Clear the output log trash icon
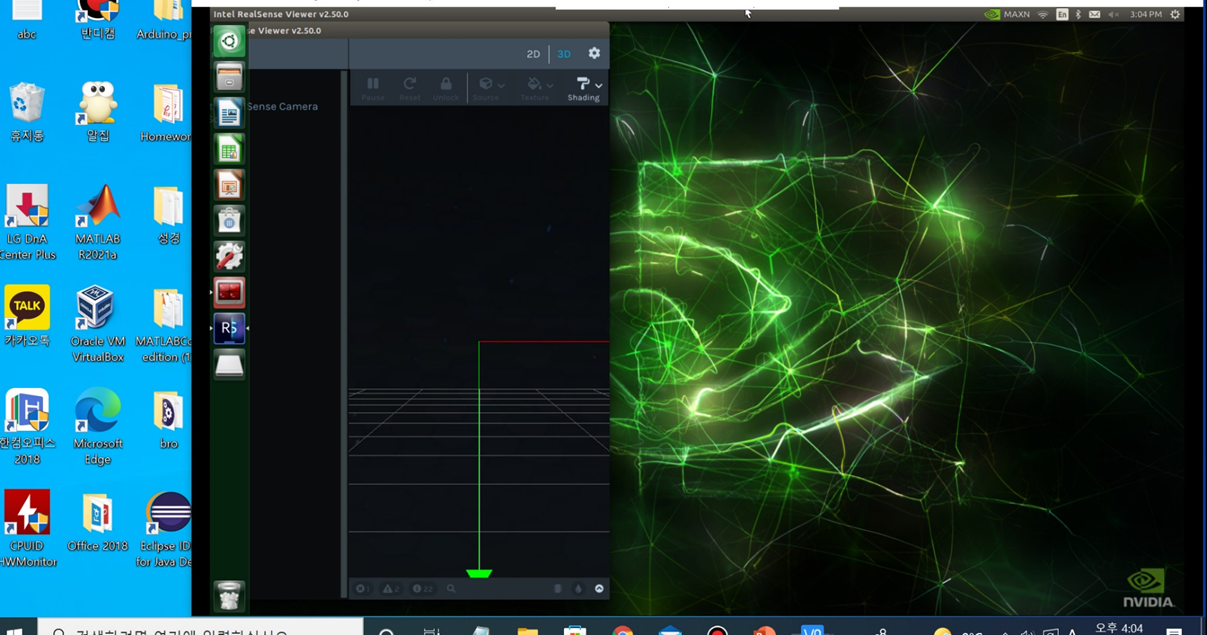This screenshot has height=635, width=1207. (x=558, y=589)
